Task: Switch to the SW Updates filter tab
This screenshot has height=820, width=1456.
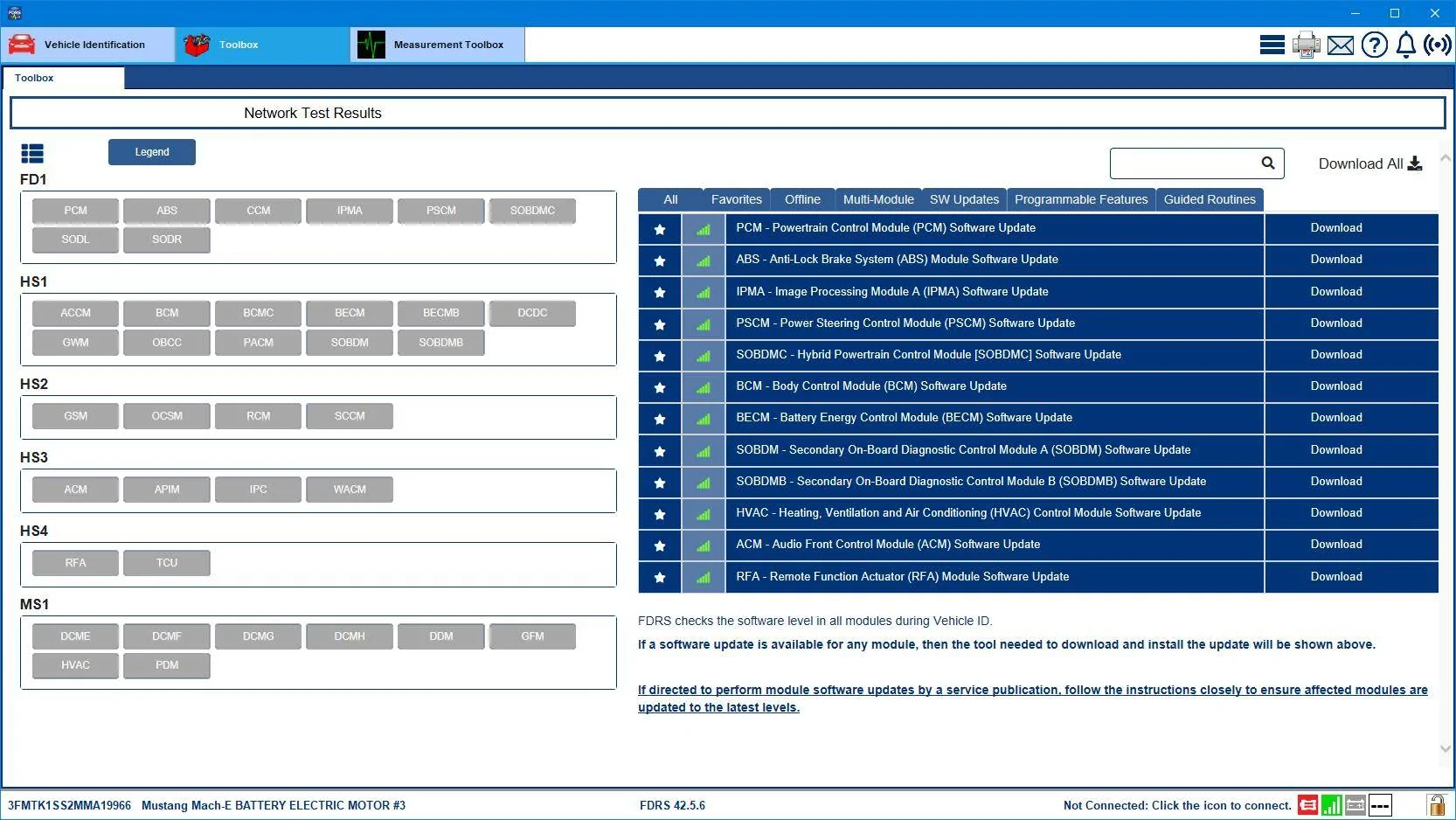Action: pos(964,199)
